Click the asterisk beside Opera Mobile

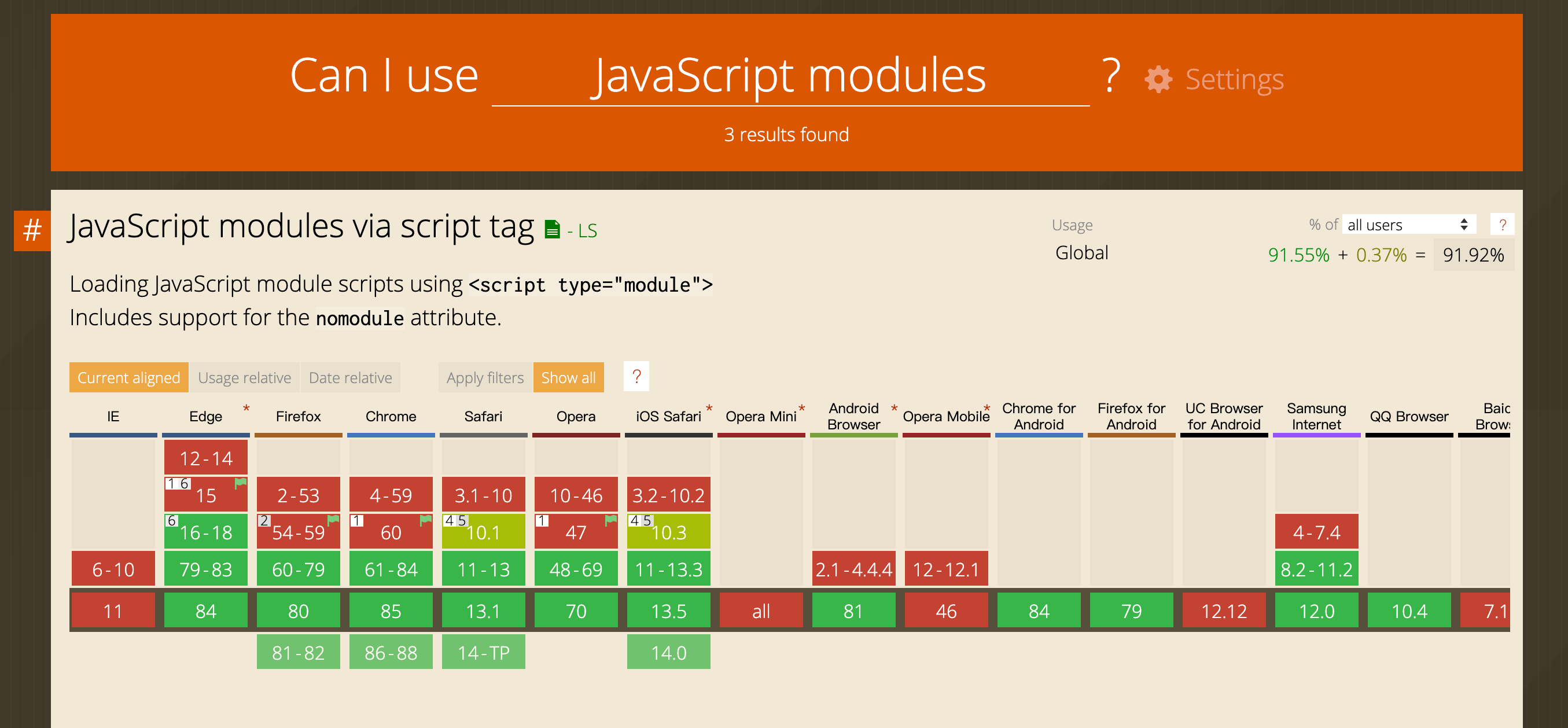[987, 409]
